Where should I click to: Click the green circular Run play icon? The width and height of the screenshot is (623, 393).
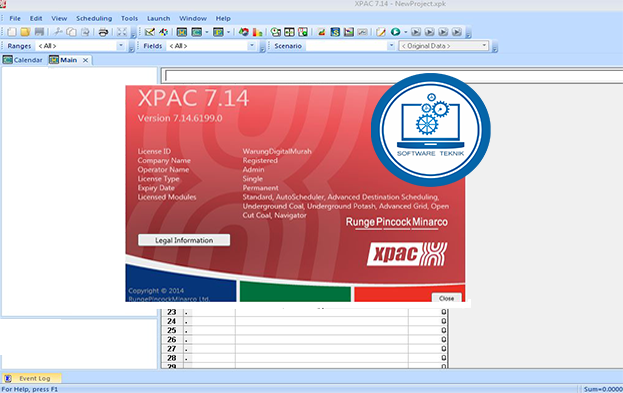pyautogui.click(x=395, y=32)
